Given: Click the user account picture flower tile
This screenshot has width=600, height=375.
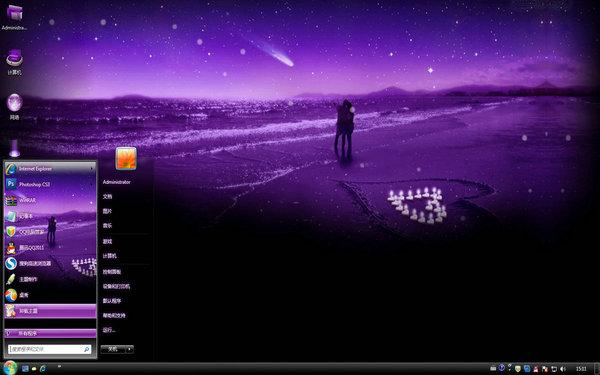Looking at the screenshot, I should click(126, 158).
